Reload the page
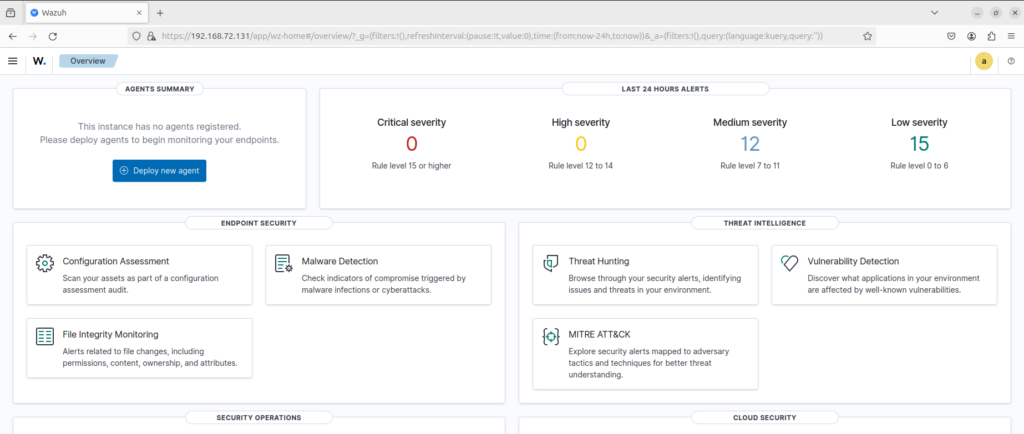The width and height of the screenshot is (1024, 434). click(x=53, y=37)
